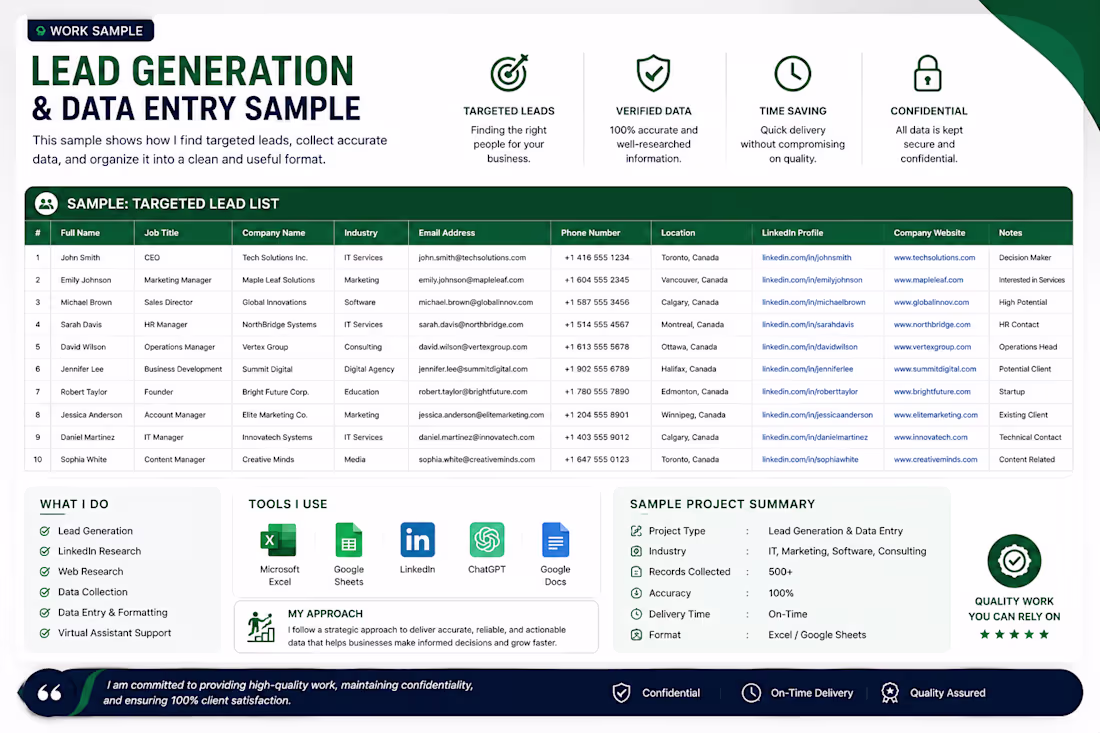This screenshot has height=733, width=1100.
Task: Click the check mark beside Data Collection
Action: 45,592
